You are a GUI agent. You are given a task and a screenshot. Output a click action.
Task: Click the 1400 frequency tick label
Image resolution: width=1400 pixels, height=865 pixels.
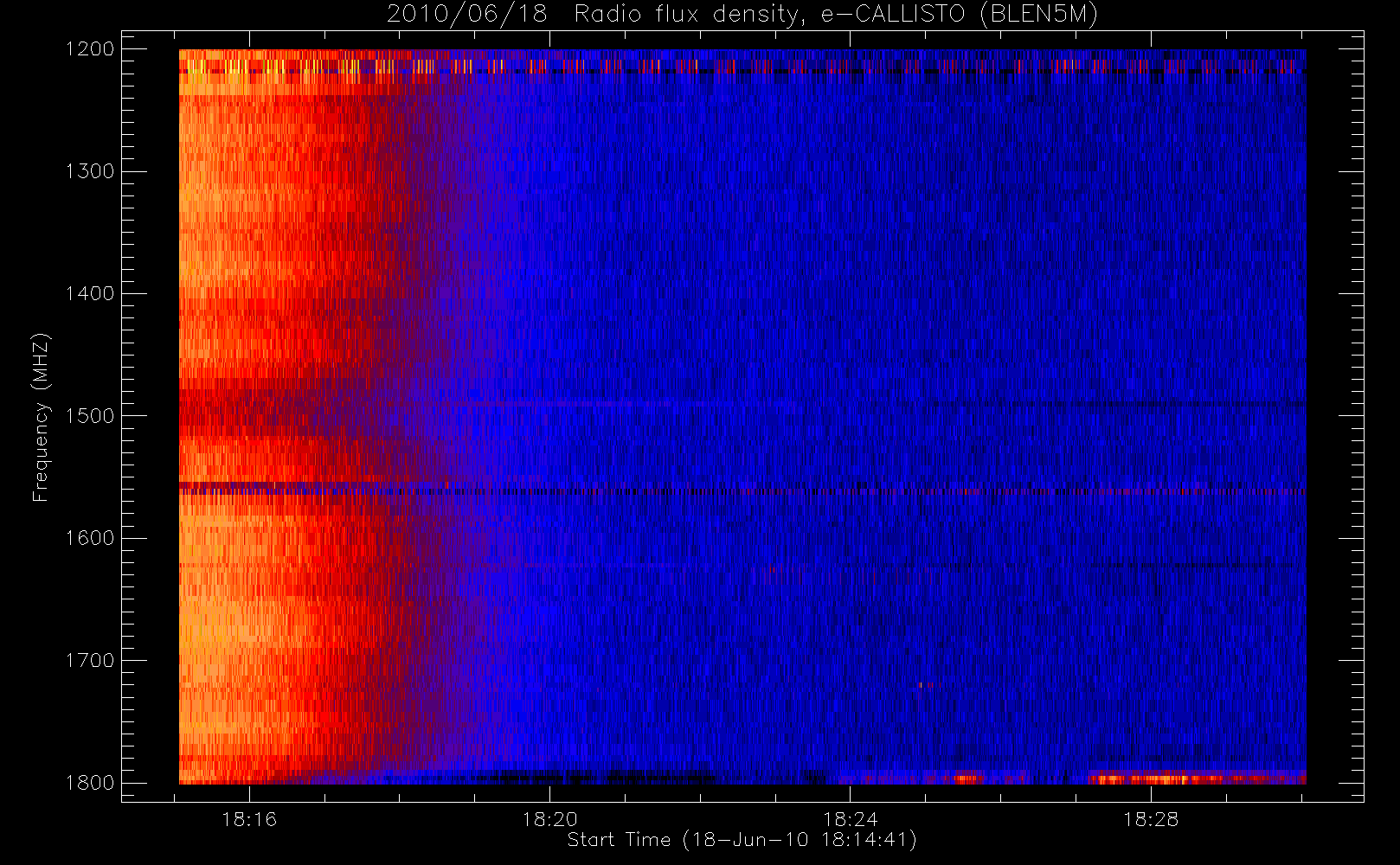(x=90, y=293)
